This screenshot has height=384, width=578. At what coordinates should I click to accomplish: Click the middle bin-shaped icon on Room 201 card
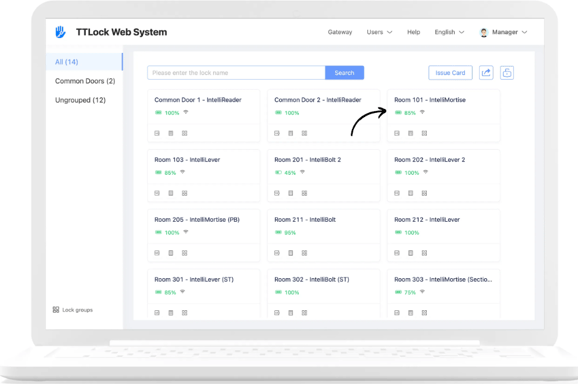[290, 193]
